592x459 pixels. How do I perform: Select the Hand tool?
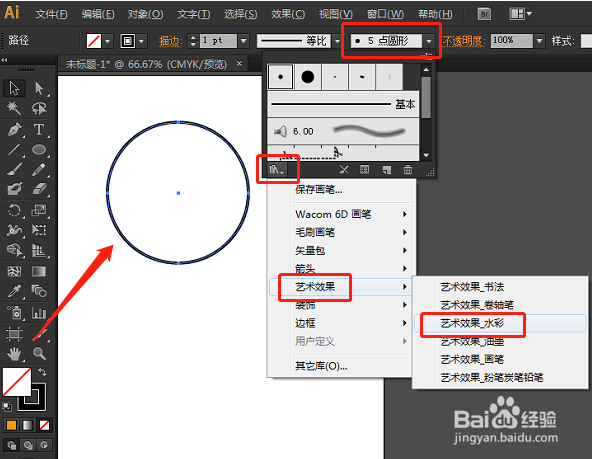coord(14,354)
